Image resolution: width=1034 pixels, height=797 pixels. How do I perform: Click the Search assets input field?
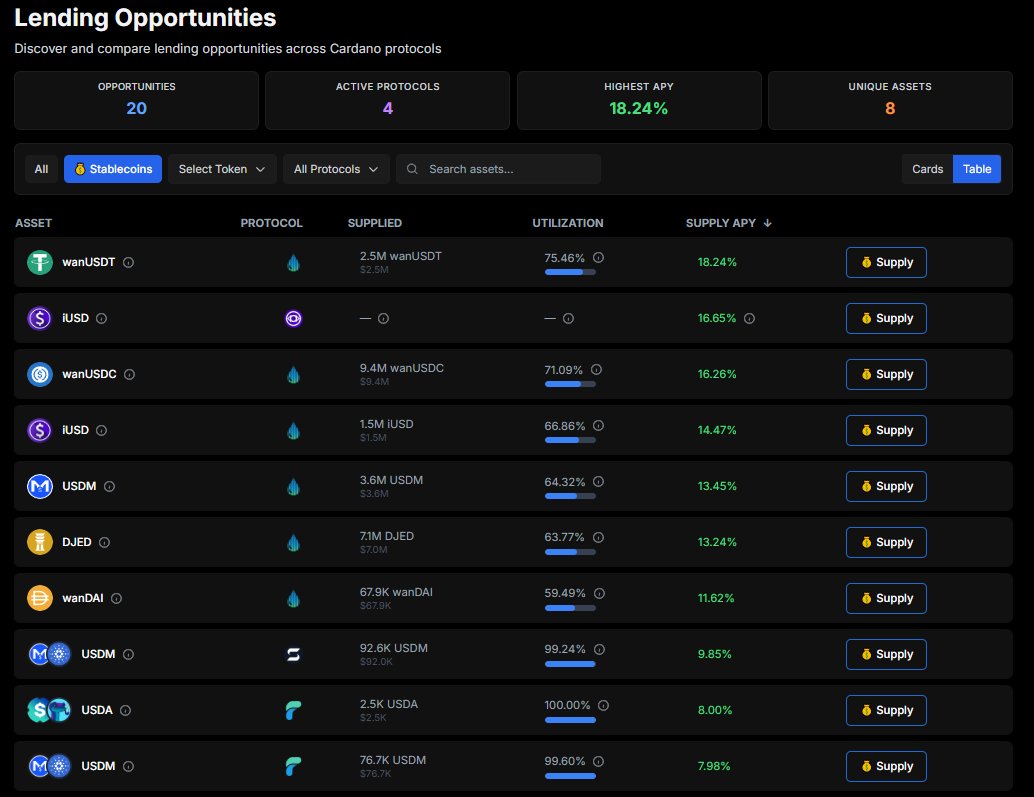[x=499, y=169]
